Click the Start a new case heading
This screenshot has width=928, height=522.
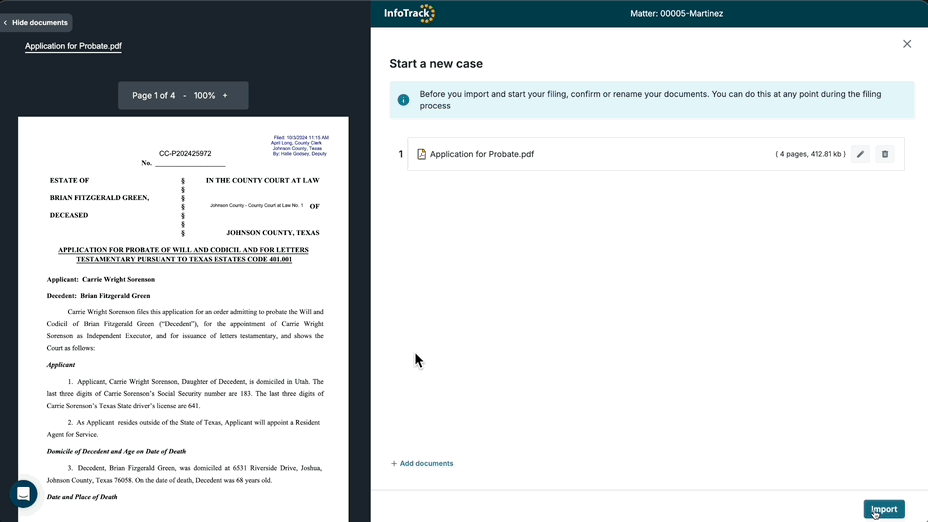pos(436,64)
